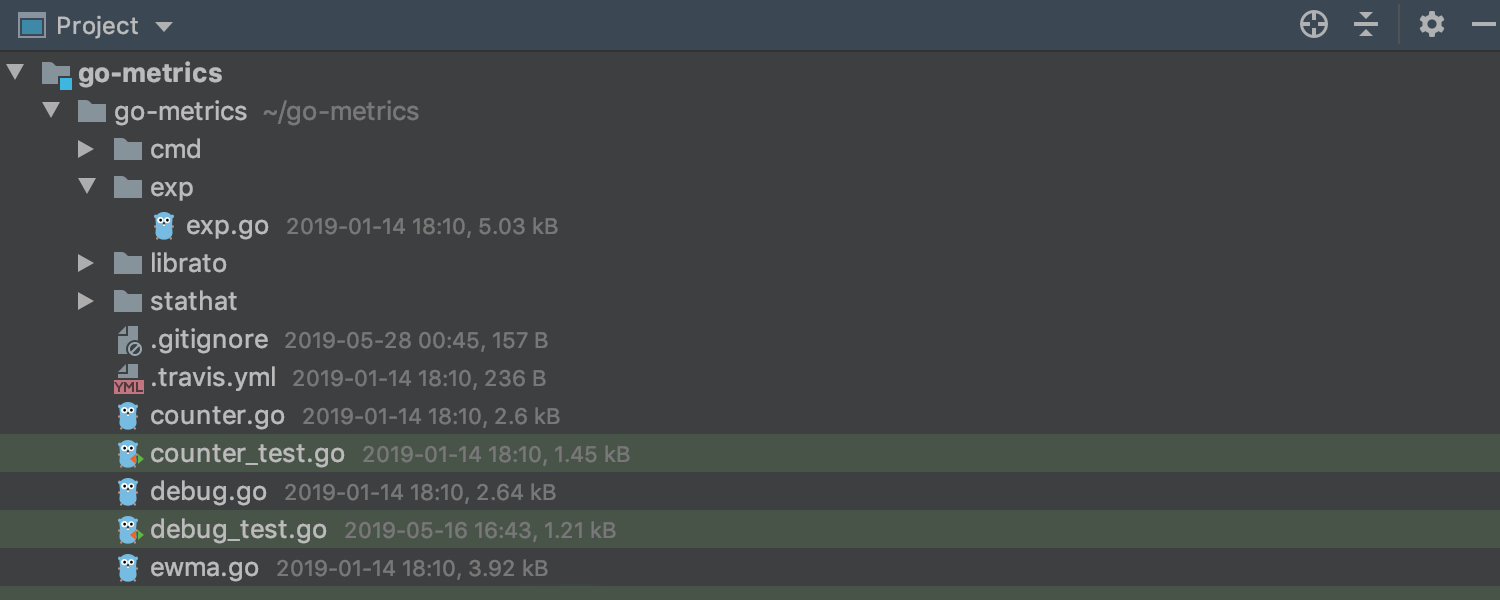Open the Project panel settings gear
Image resolution: width=1500 pixels, height=600 pixels.
click(x=1432, y=25)
